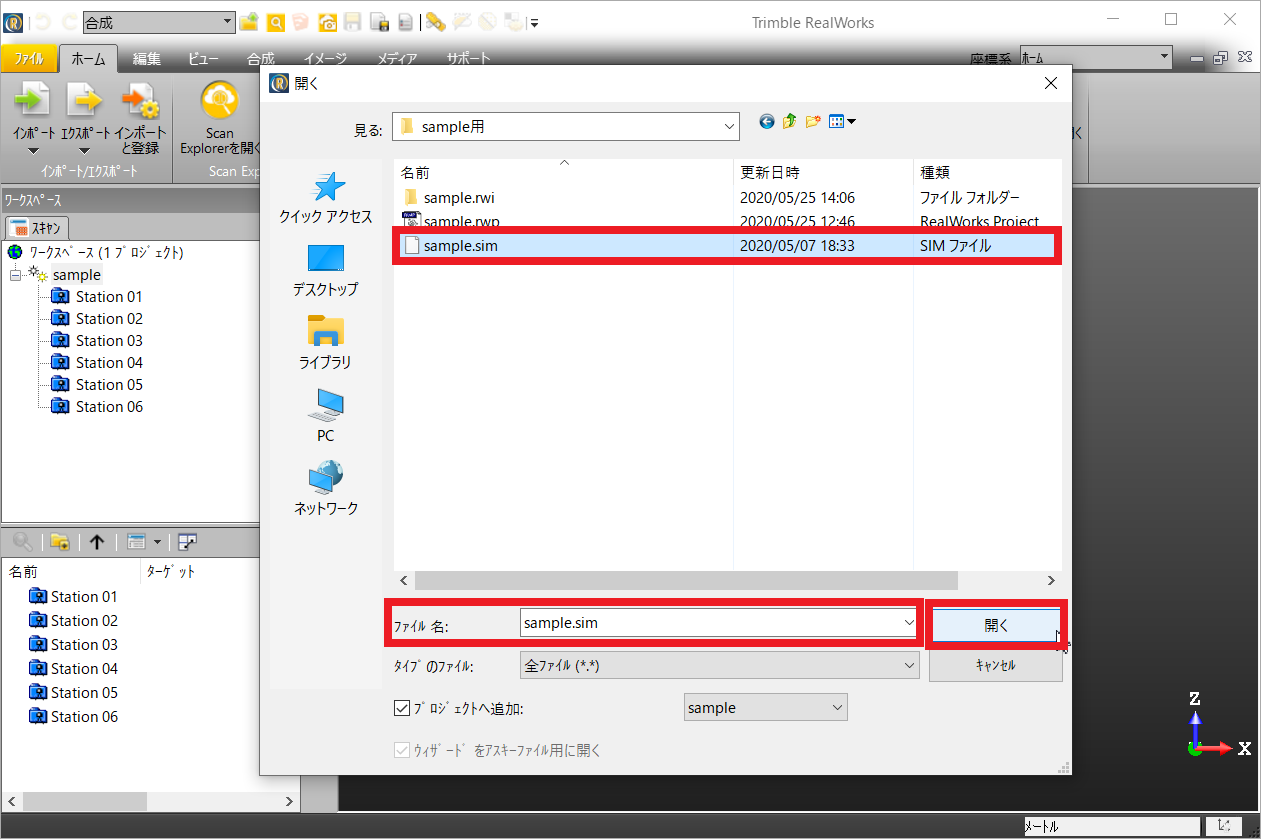Create a new folder in the Open dialog
Viewport: 1261px width, 839px height.
click(813, 122)
